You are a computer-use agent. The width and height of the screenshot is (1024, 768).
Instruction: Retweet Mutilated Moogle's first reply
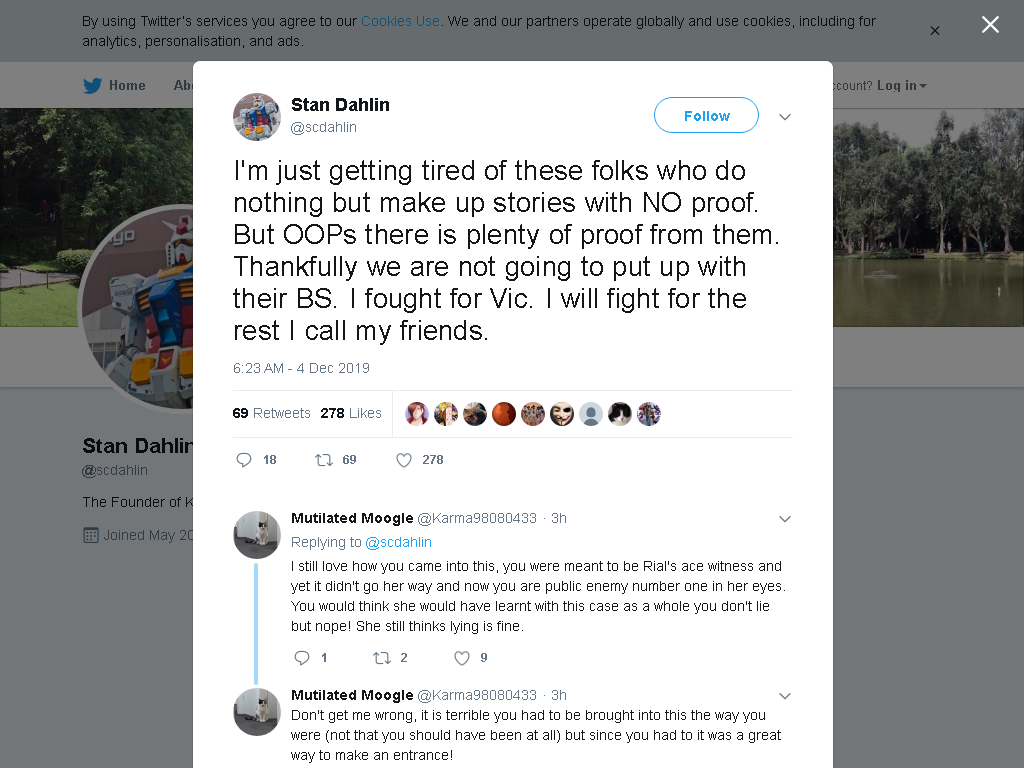pyautogui.click(x=382, y=658)
